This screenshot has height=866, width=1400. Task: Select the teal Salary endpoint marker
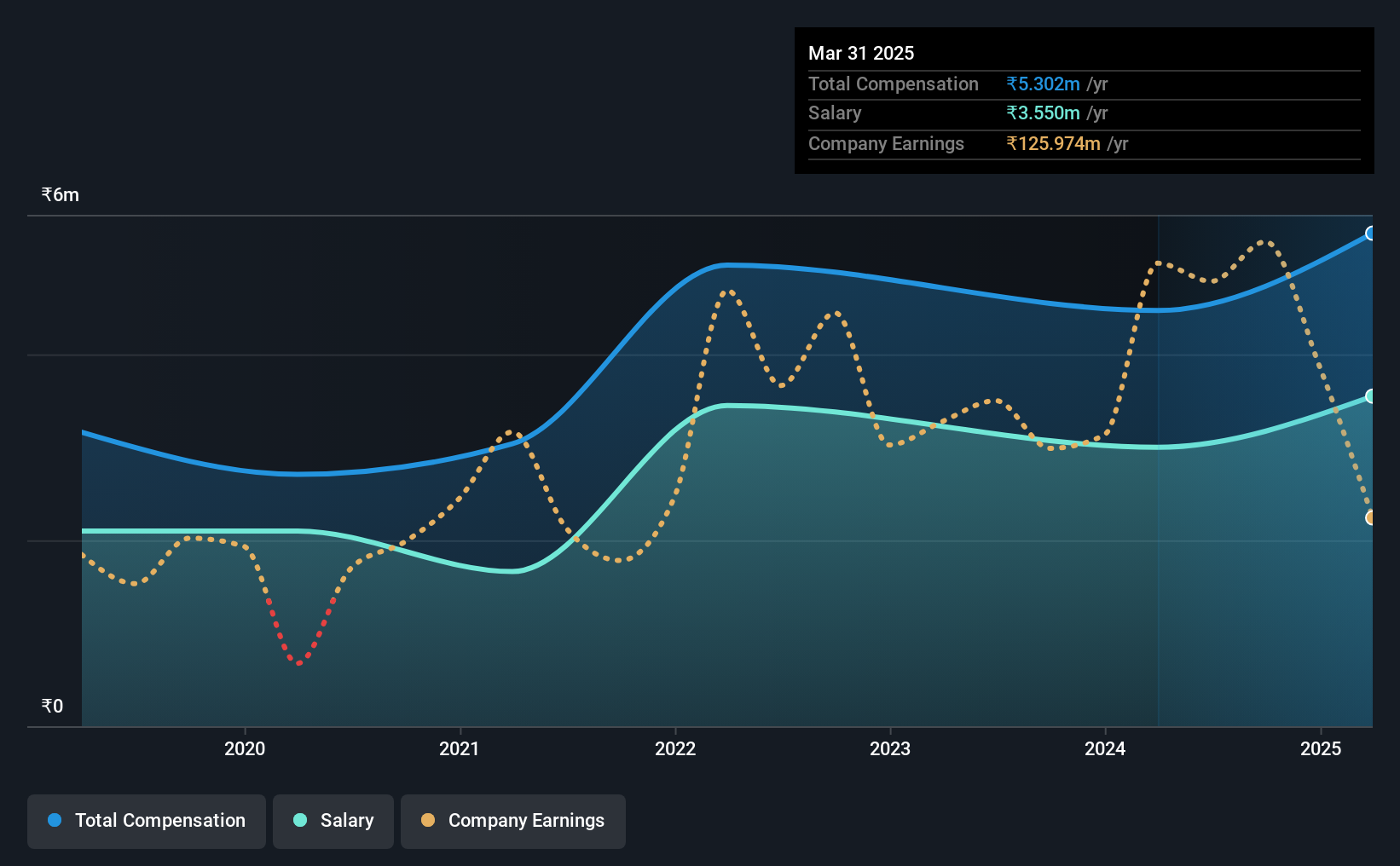[1371, 396]
